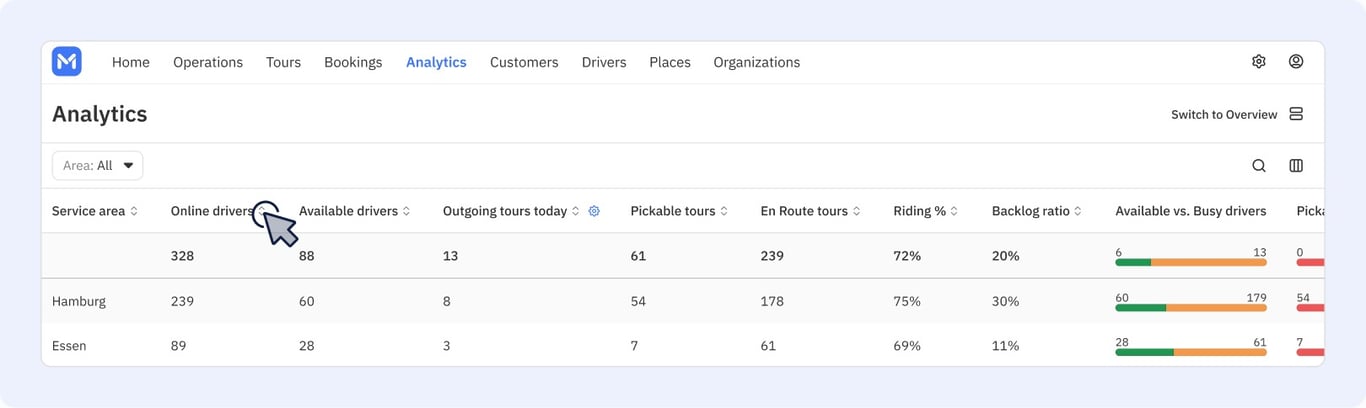The image size is (1366, 408).
Task: Open settings via the gear icon
Action: (1259, 62)
